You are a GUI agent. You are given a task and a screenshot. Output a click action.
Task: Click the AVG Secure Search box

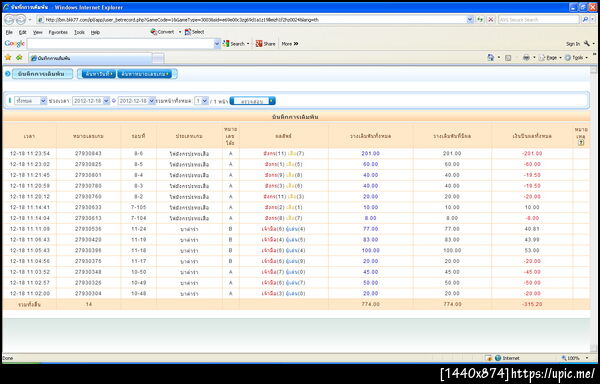coord(538,20)
